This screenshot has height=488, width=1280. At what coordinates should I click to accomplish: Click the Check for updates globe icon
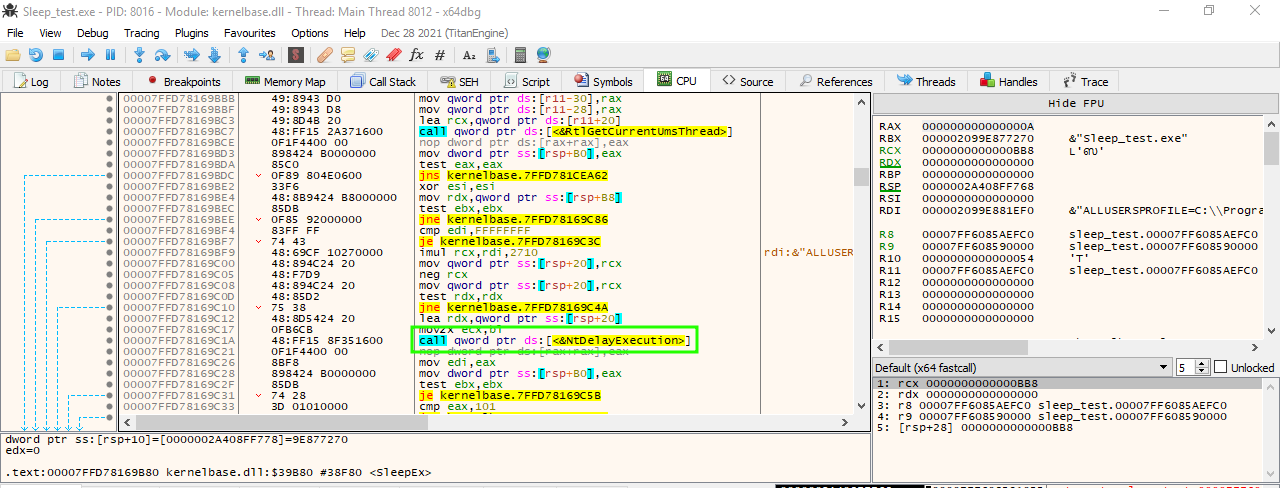coord(543,54)
